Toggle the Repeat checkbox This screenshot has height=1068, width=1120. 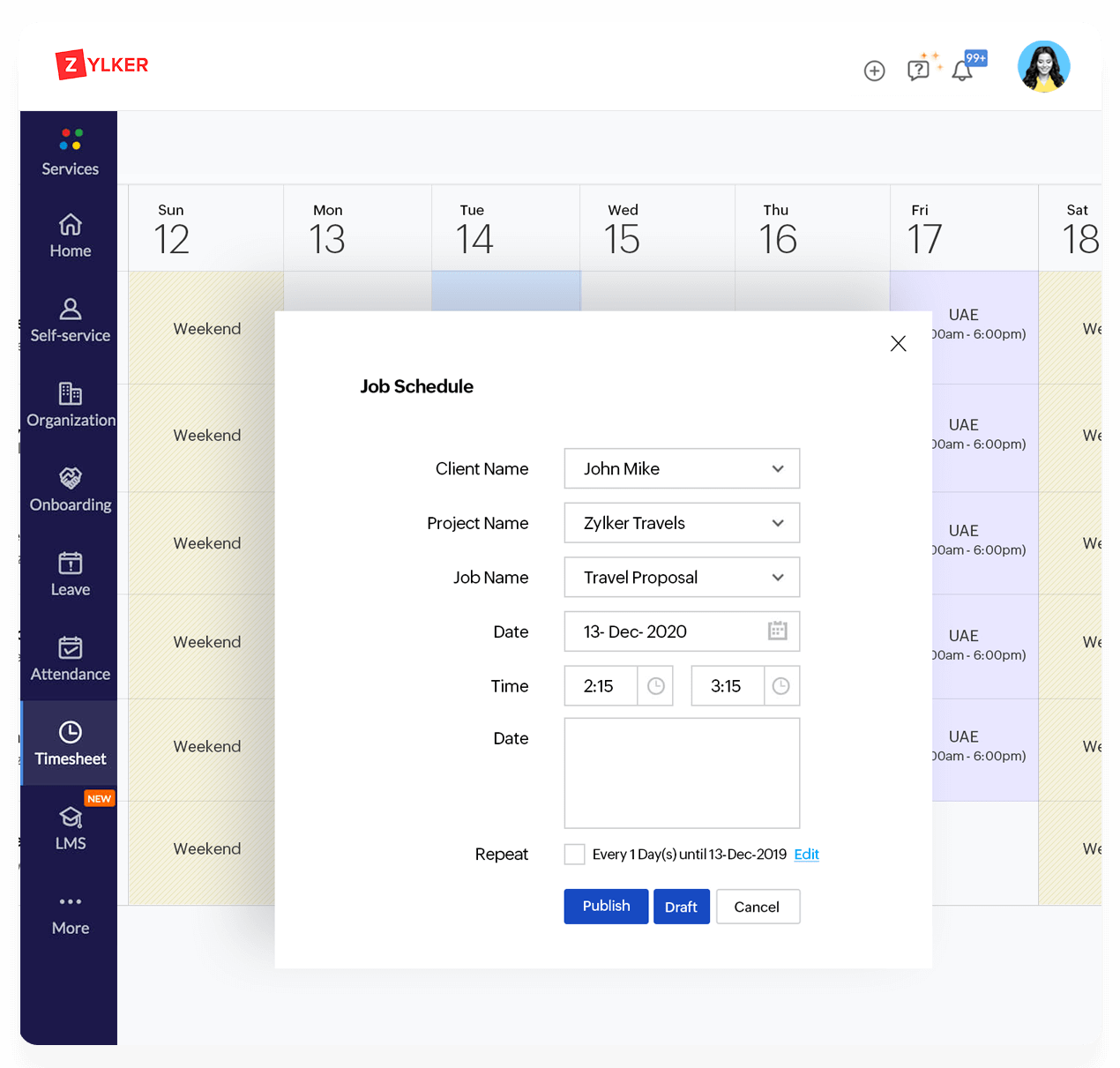[x=574, y=854]
